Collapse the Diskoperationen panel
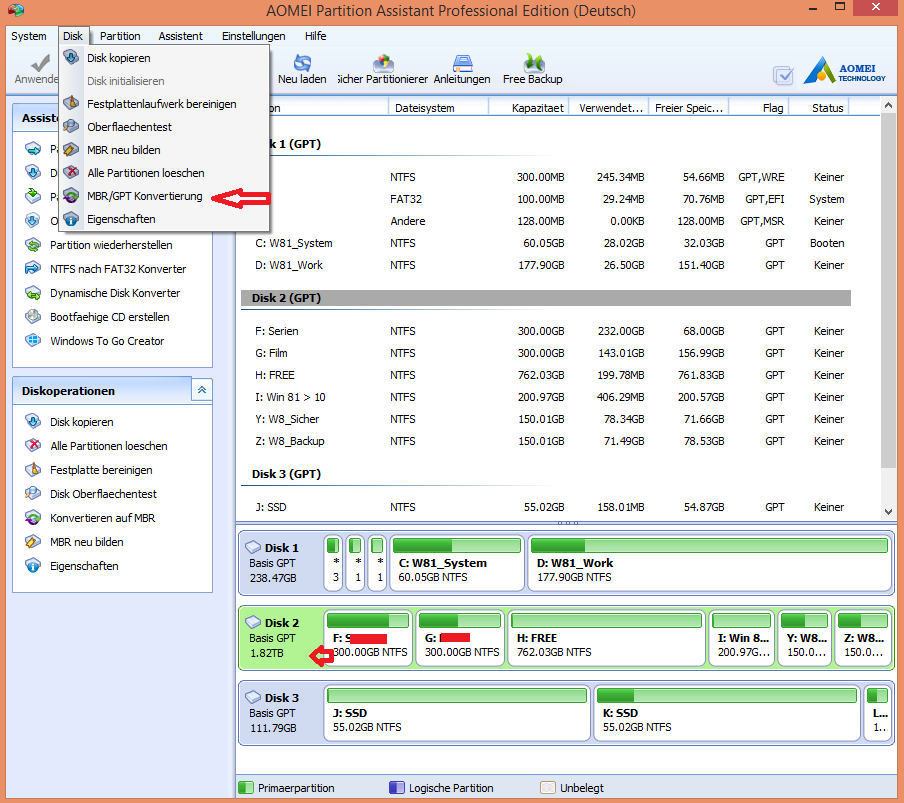904x803 pixels. click(x=202, y=390)
